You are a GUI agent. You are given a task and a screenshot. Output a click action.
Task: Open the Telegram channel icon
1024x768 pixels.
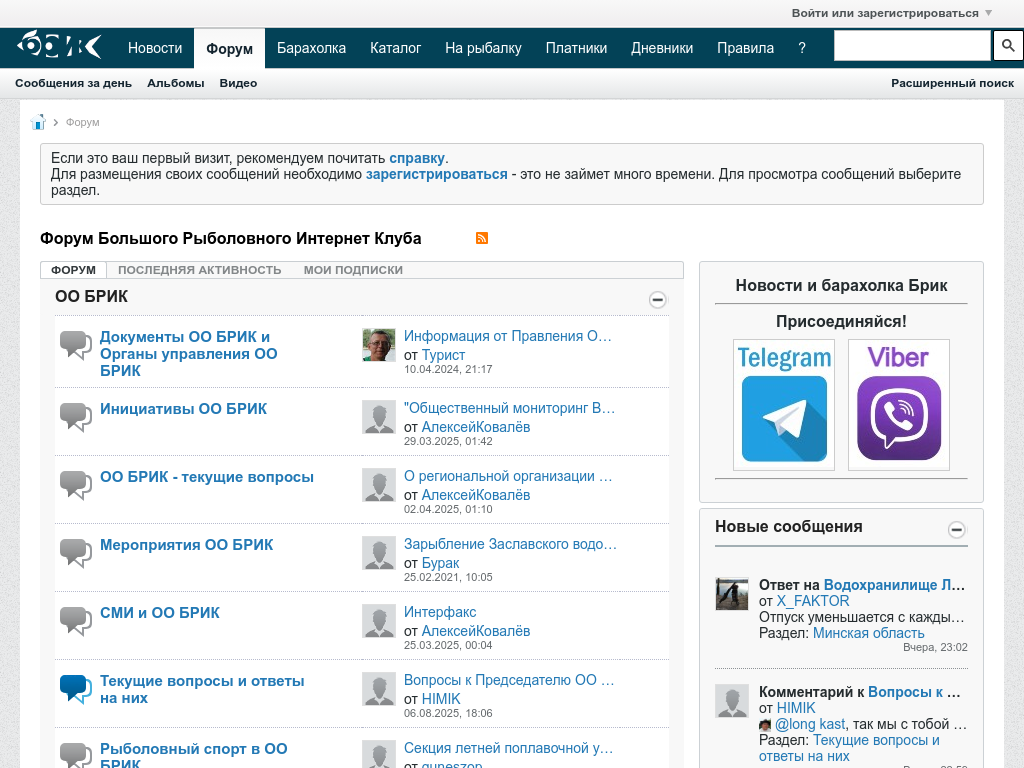click(784, 405)
